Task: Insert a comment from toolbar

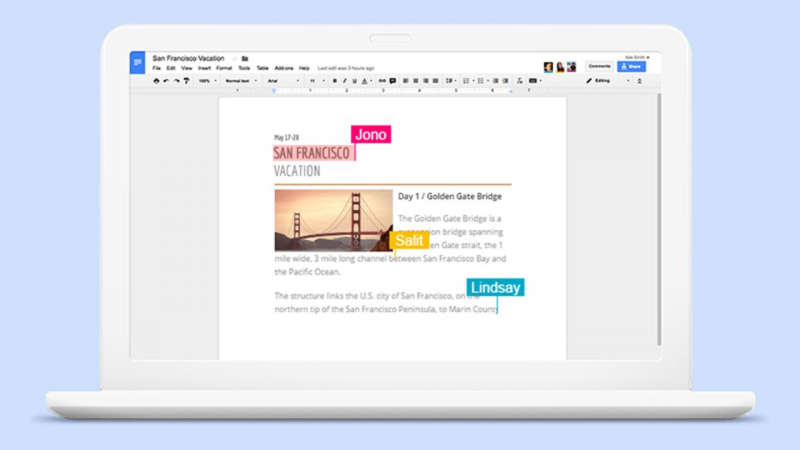Action: (392, 81)
